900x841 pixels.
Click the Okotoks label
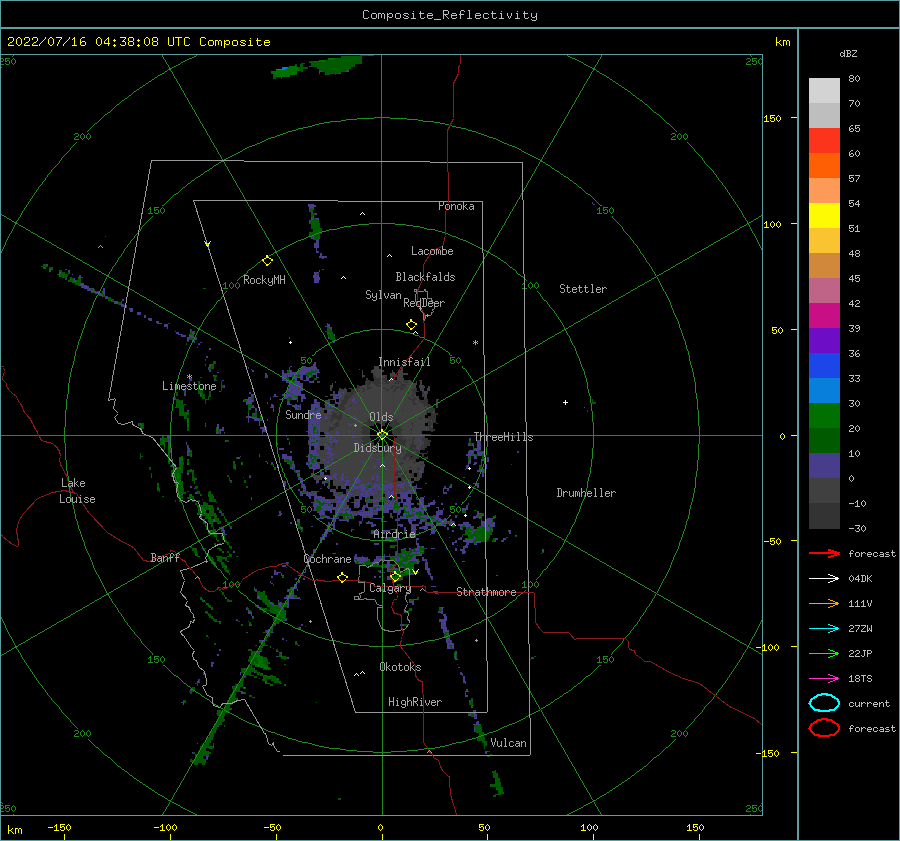click(400, 666)
